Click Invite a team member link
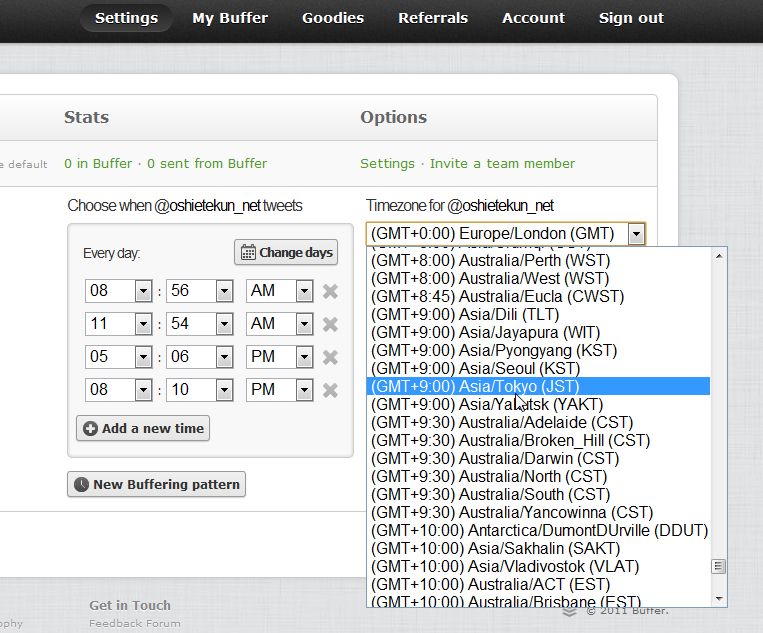The width and height of the screenshot is (763, 633). pos(502,163)
